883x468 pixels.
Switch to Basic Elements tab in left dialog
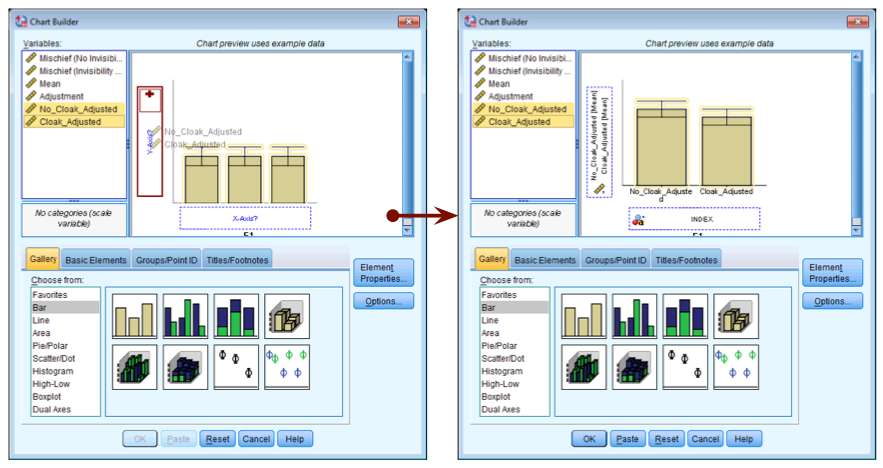point(96,260)
